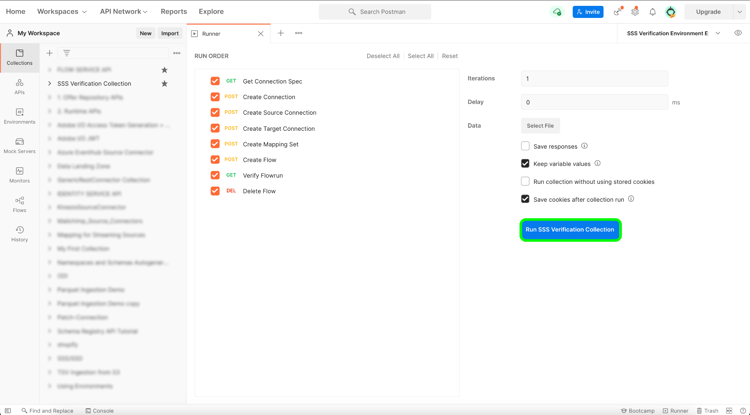Screen dimensions: 750x415
Task: Open the API Network dropdown
Action: [x=124, y=11]
